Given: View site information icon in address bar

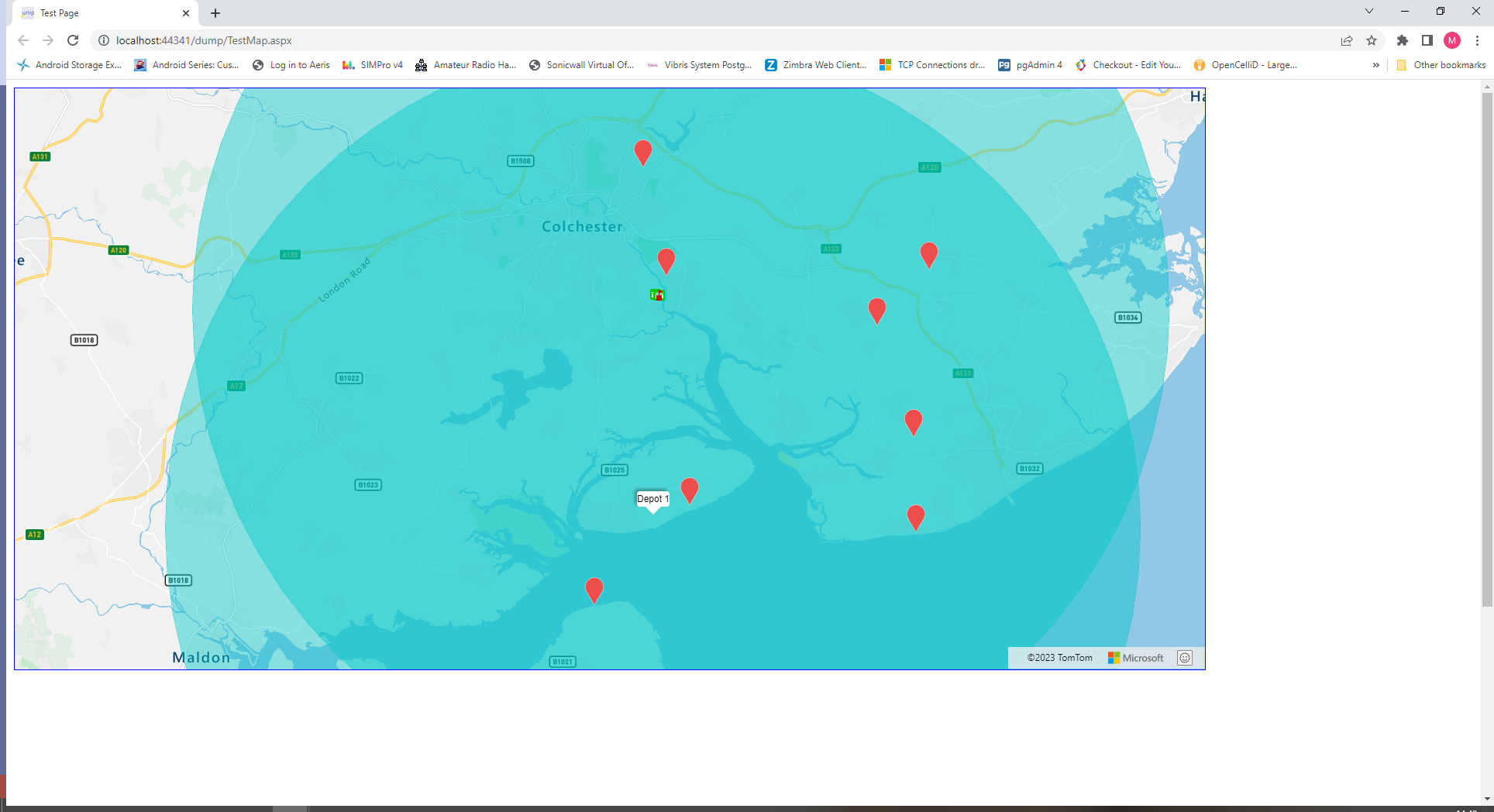Looking at the screenshot, I should pyautogui.click(x=103, y=40).
